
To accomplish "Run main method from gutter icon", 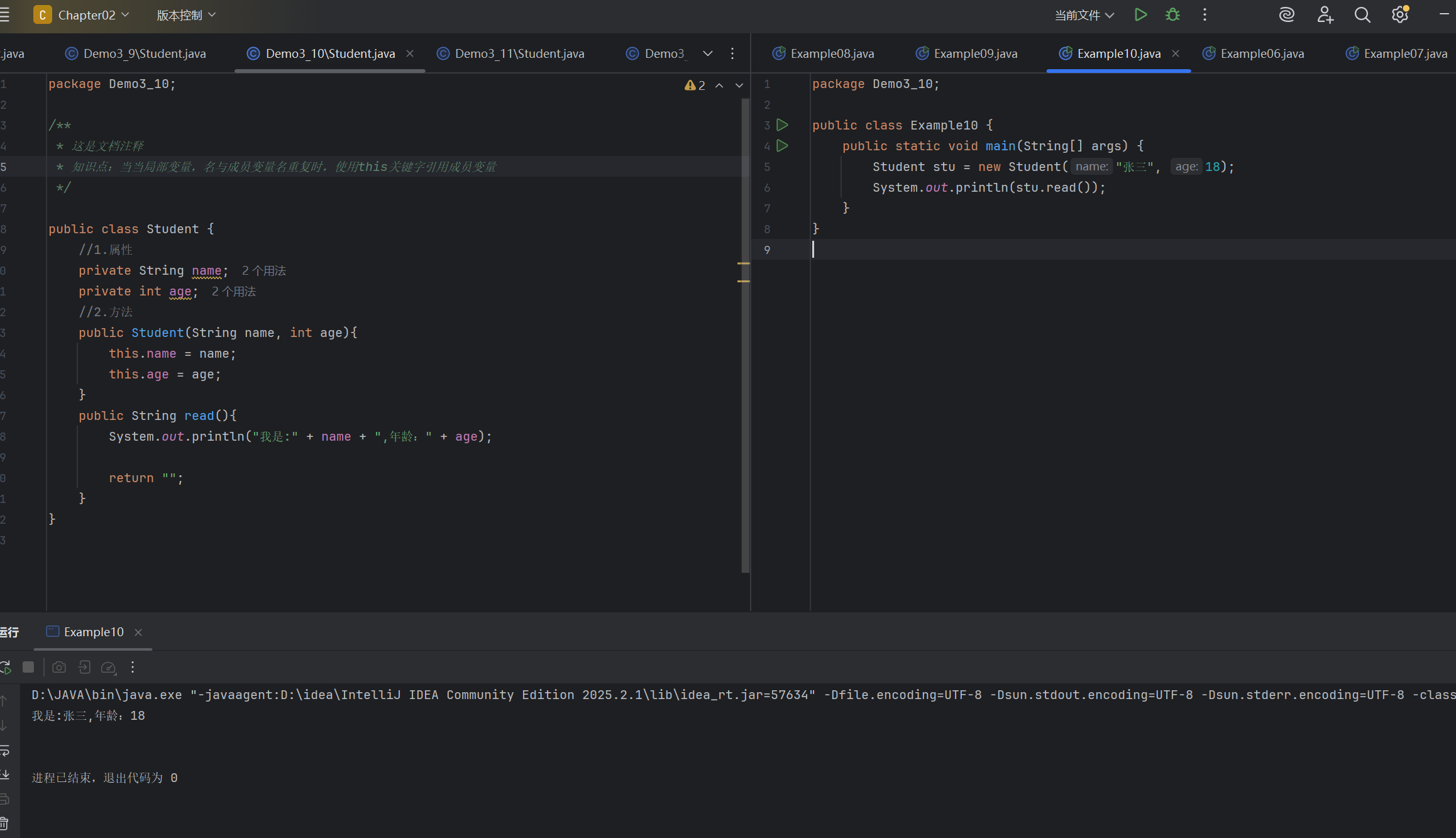I will pyautogui.click(x=783, y=146).
